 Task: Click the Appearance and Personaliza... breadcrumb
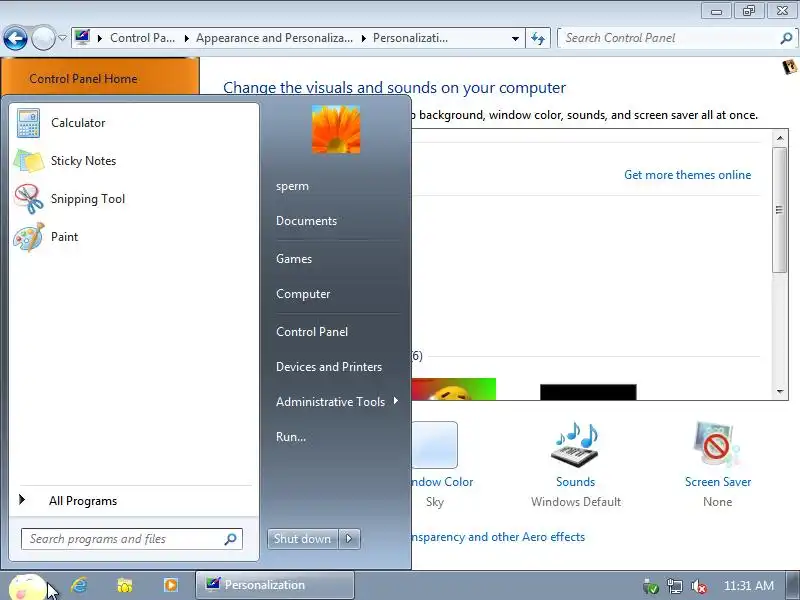click(274, 38)
